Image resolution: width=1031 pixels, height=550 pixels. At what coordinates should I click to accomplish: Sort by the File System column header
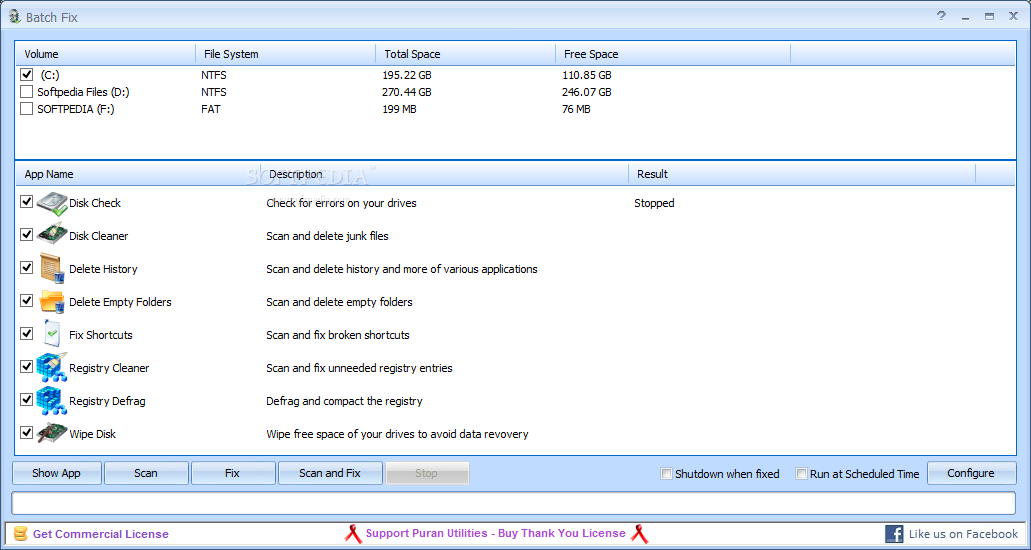point(285,54)
